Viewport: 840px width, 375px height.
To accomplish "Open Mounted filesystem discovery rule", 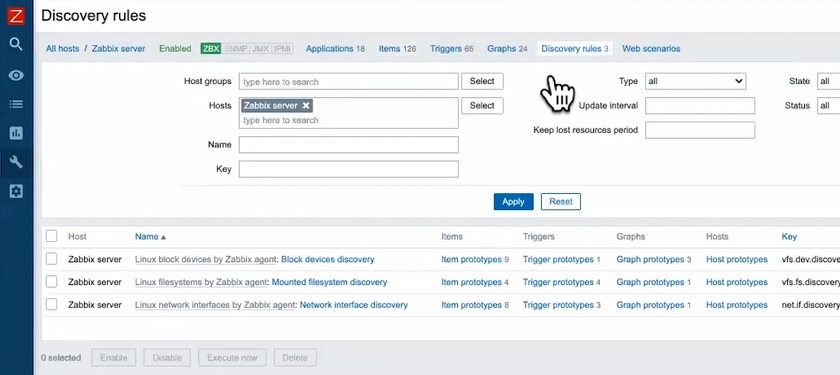I will point(329,282).
